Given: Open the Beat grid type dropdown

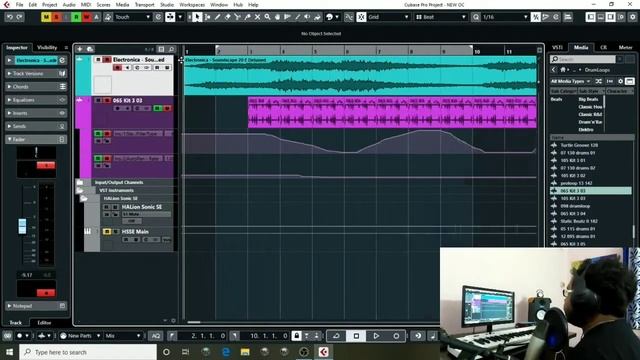Looking at the screenshot, I should pyautogui.click(x=441, y=17).
